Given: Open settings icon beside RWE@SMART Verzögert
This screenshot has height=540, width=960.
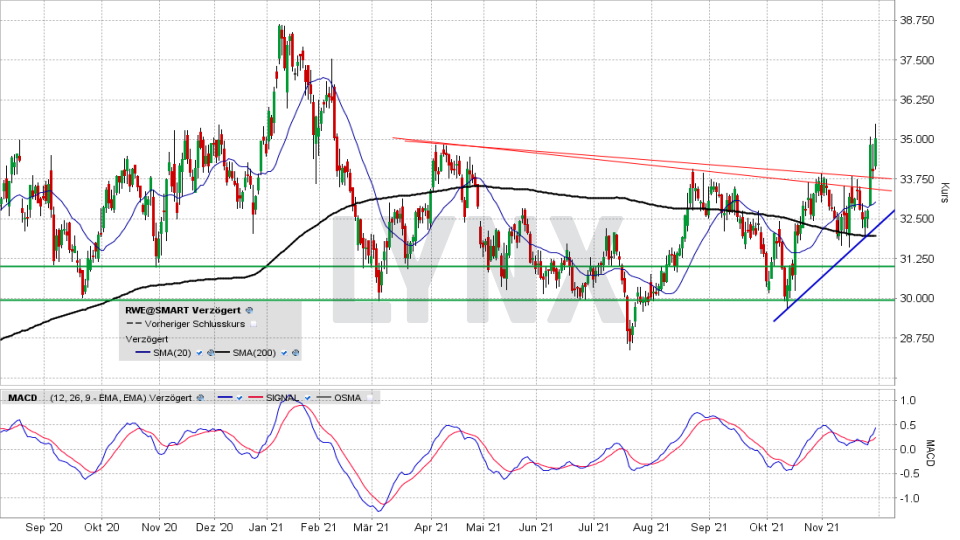Looking at the screenshot, I should [249, 310].
